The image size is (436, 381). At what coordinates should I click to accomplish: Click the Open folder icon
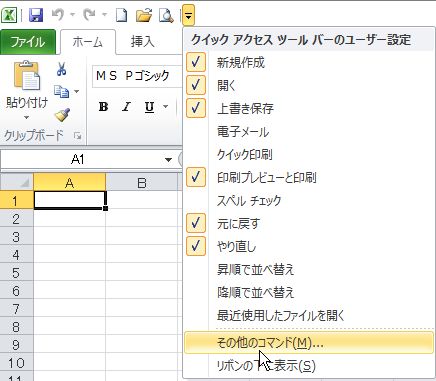click(144, 15)
